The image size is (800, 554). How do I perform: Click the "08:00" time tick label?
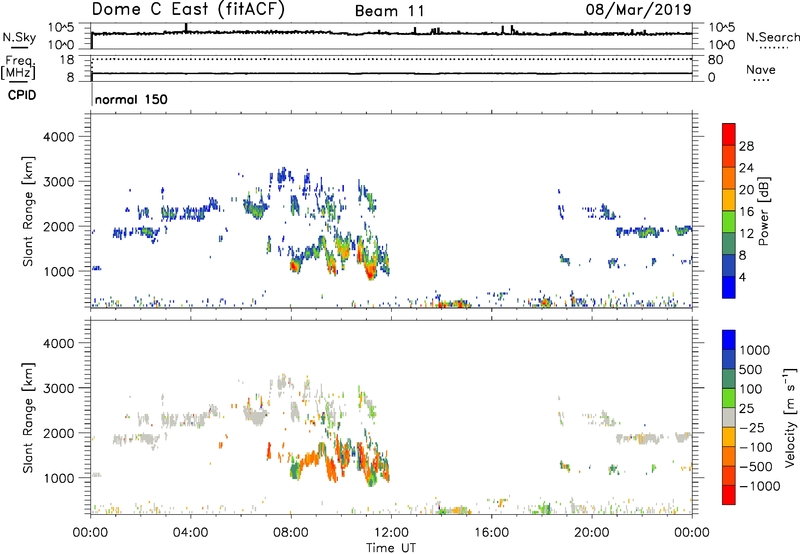[x=290, y=533]
